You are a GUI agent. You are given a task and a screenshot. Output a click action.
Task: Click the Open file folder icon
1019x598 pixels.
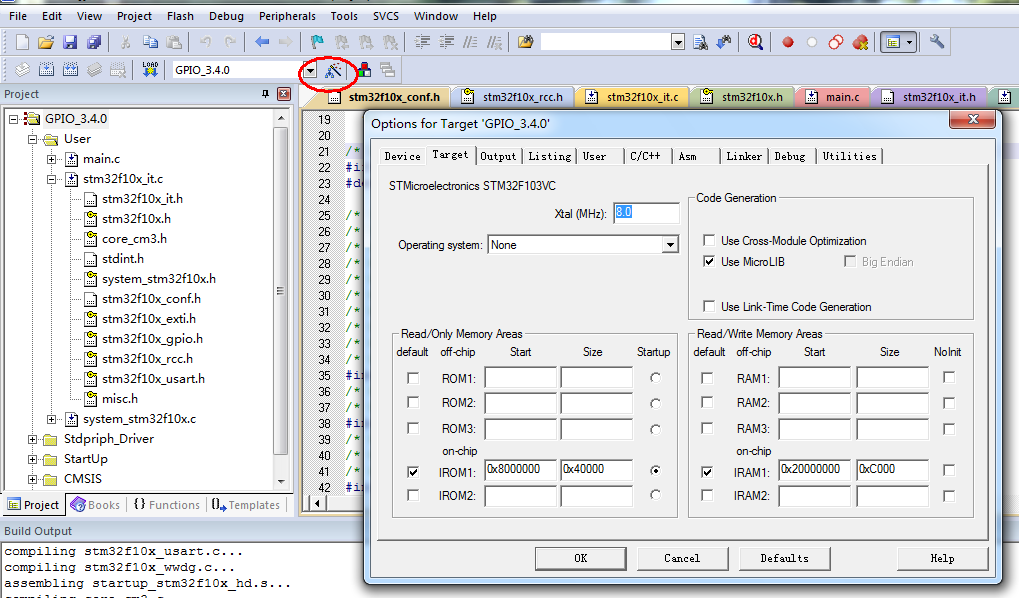click(45, 43)
